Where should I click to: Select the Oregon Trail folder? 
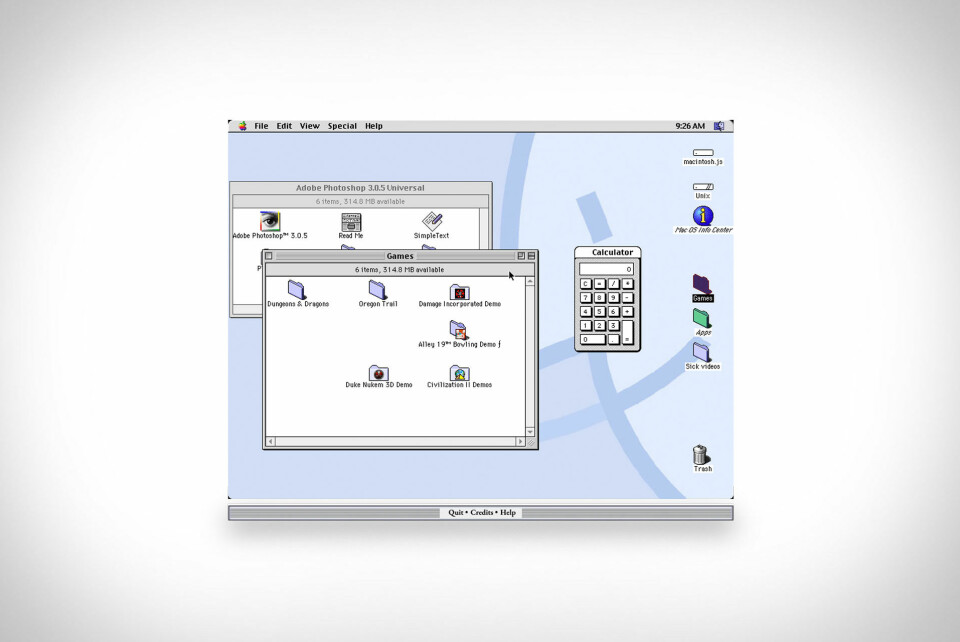(378, 289)
